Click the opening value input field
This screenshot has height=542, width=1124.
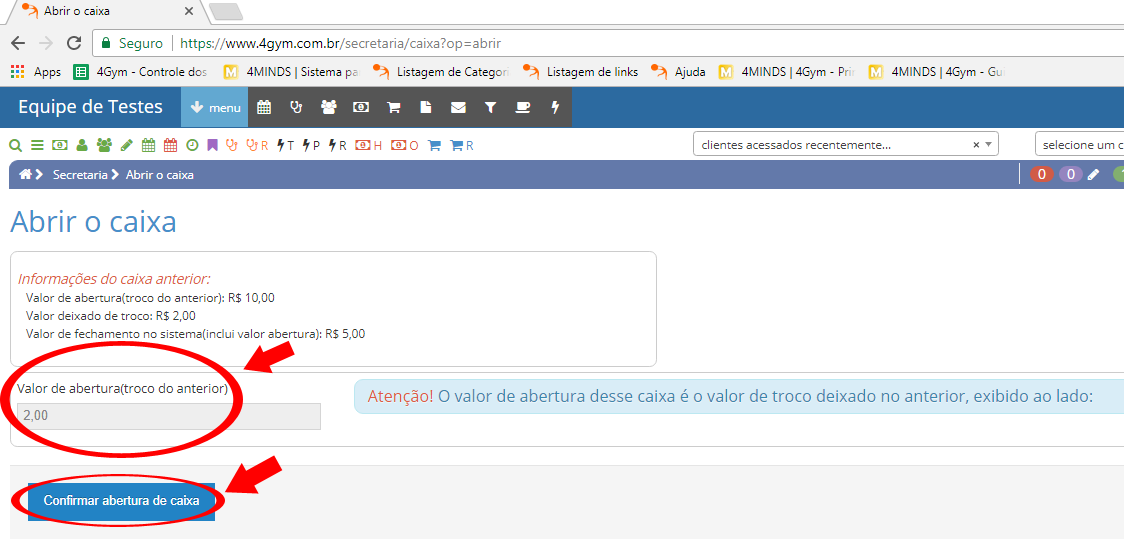point(168,416)
